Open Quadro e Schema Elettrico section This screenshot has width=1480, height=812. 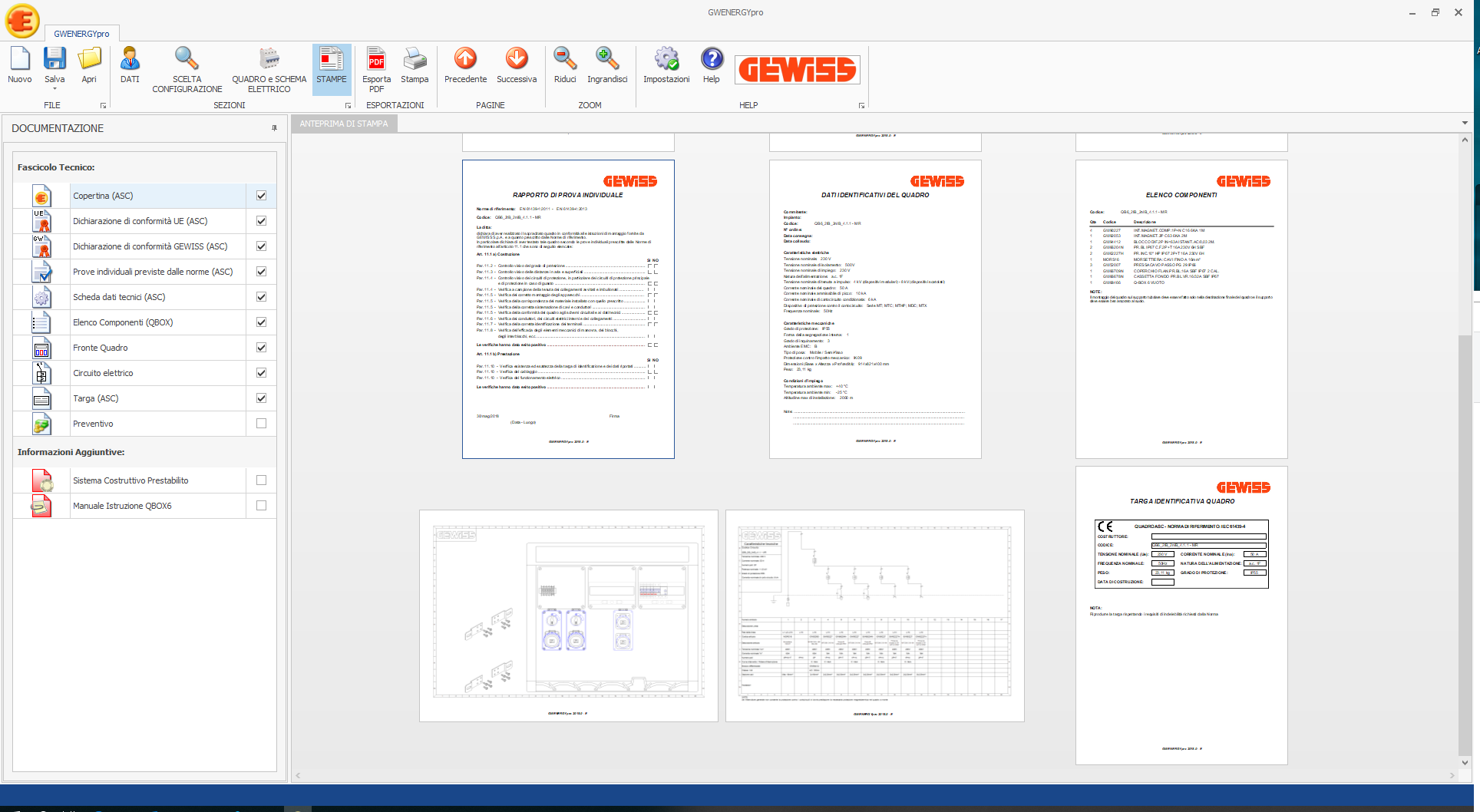click(269, 59)
